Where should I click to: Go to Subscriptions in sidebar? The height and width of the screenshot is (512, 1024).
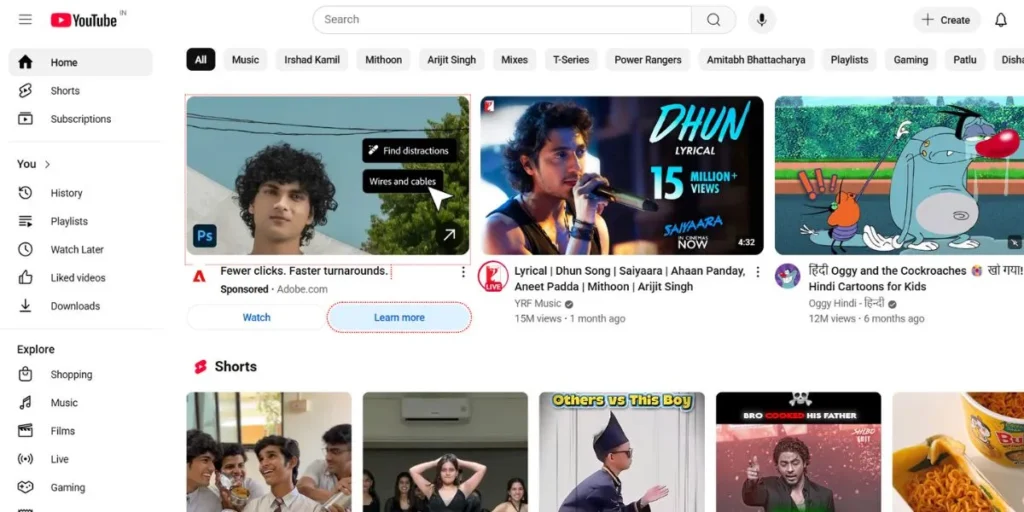[80, 119]
